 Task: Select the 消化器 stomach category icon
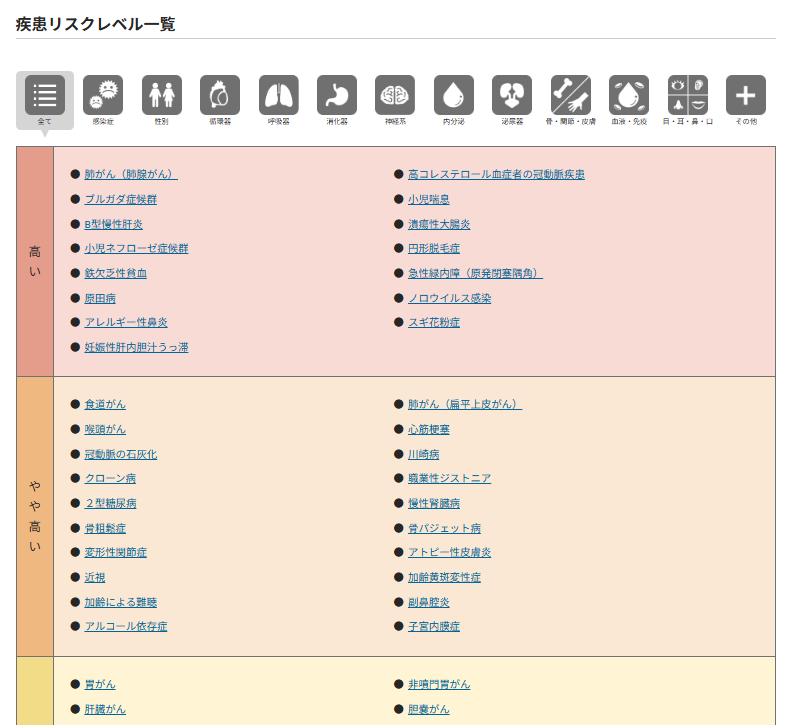click(337, 95)
